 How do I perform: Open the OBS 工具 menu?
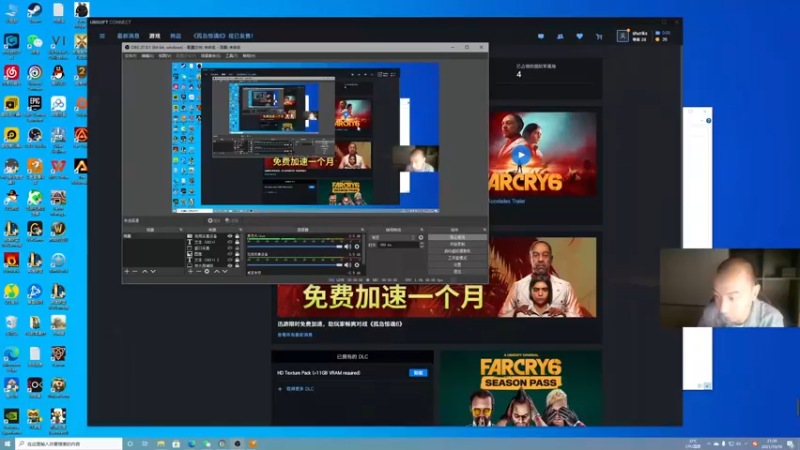point(231,56)
